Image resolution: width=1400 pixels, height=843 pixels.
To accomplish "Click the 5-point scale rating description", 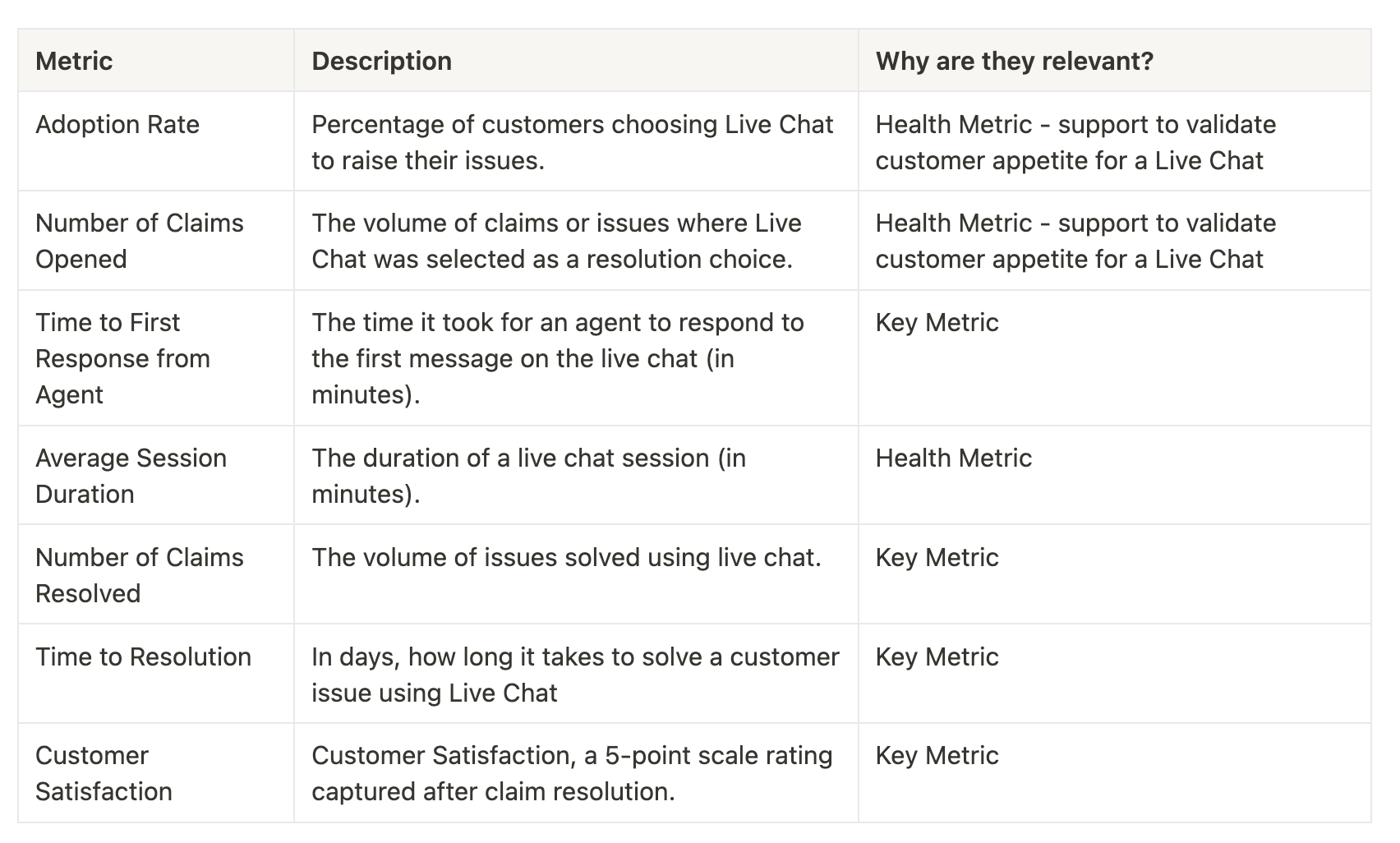I will (x=573, y=773).
